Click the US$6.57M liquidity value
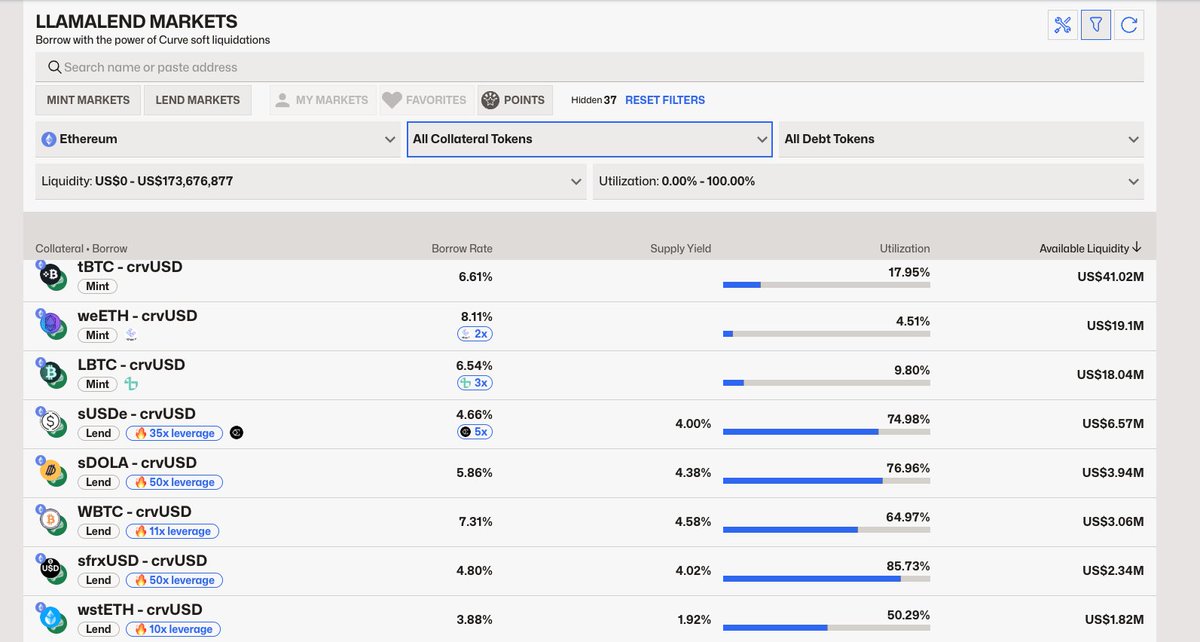Viewport: 1200px width, 642px height. pos(1112,423)
